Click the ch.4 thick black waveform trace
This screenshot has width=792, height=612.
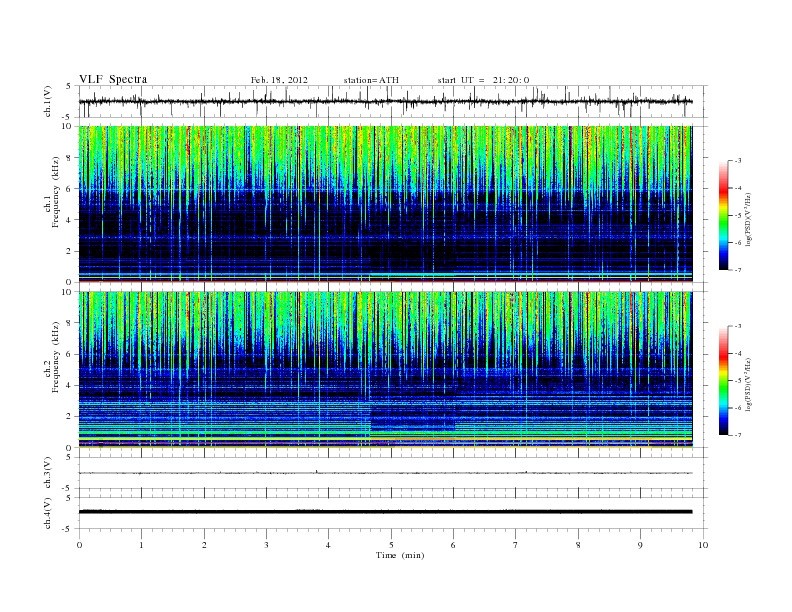click(385, 512)
